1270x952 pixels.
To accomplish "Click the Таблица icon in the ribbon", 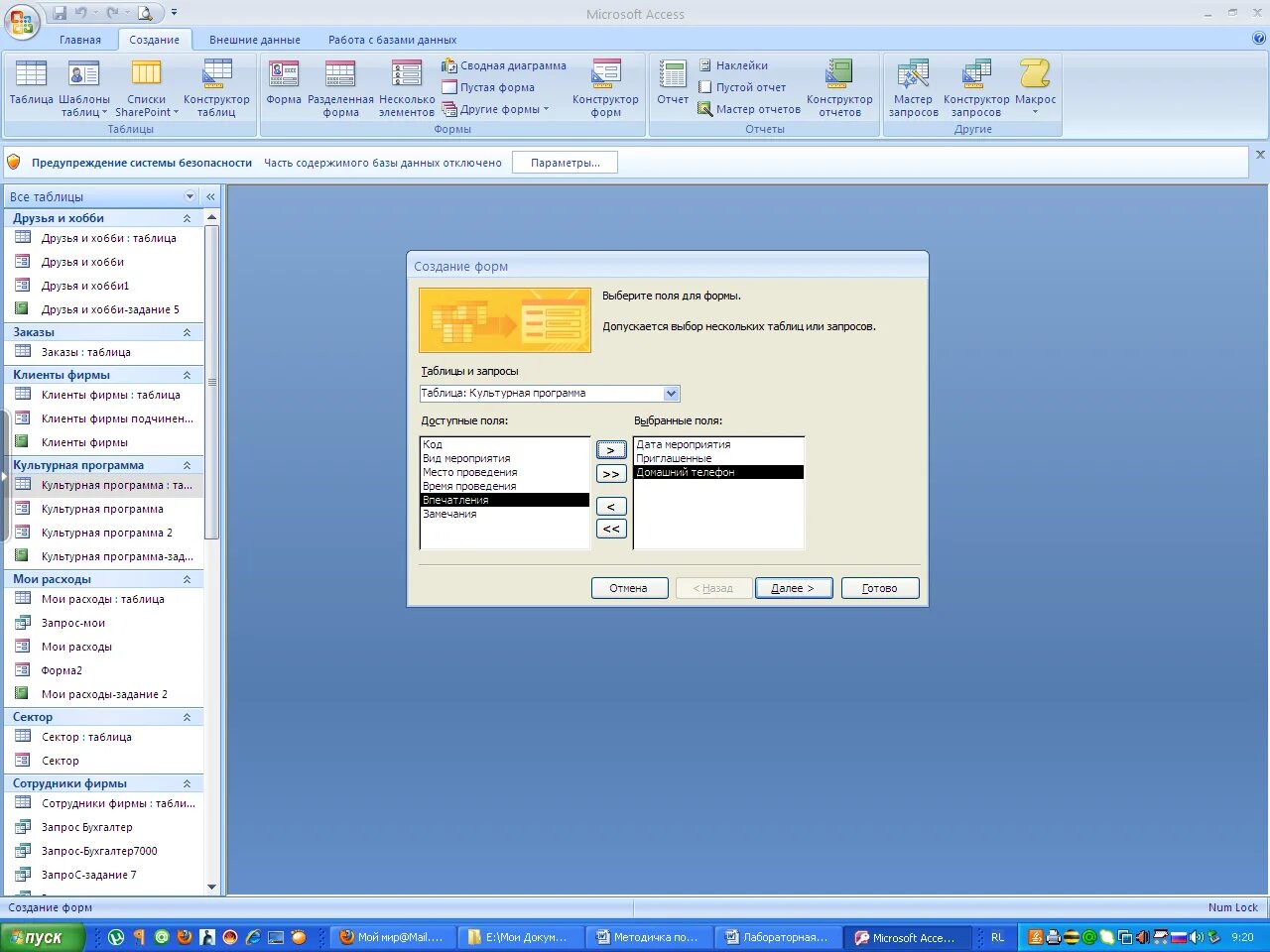I will [31, 82].
